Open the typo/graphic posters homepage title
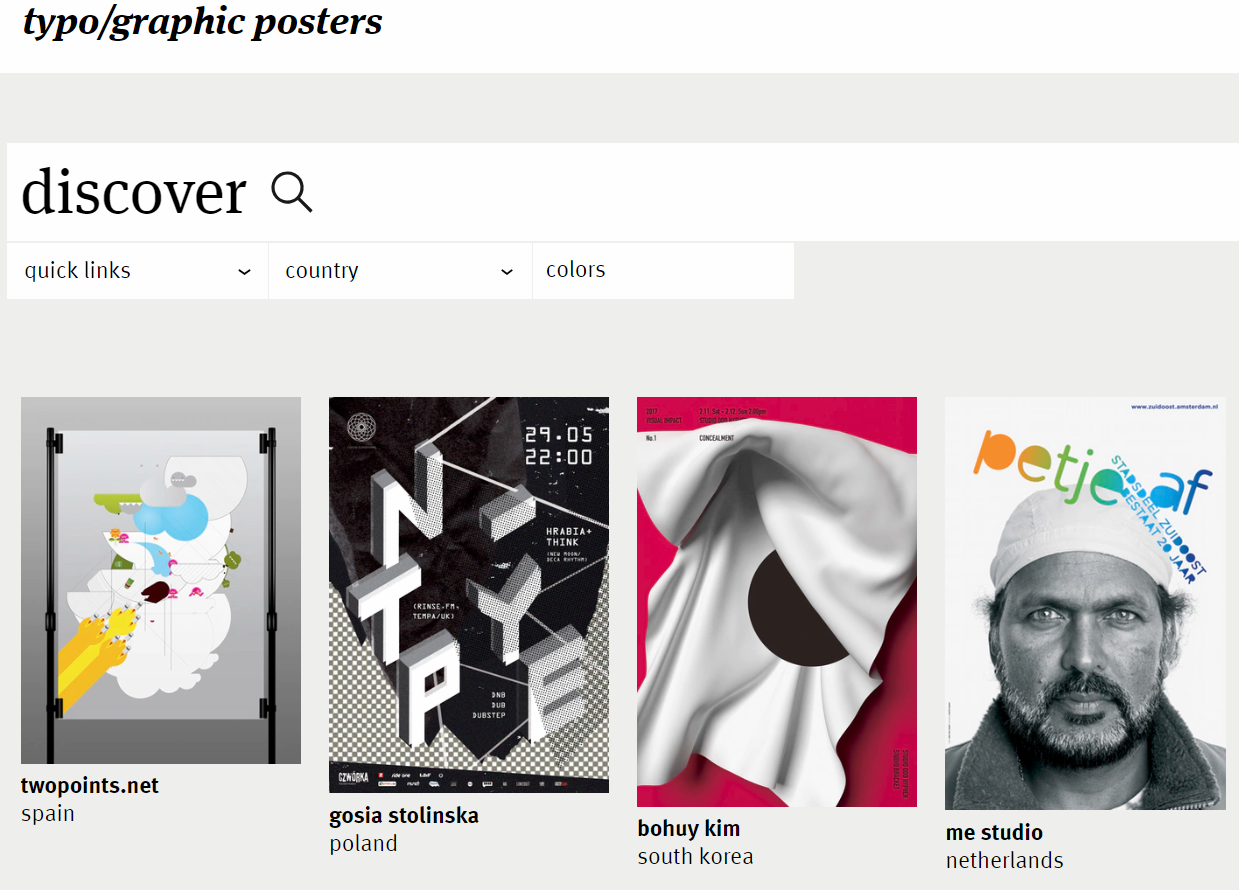 point(203,21)
